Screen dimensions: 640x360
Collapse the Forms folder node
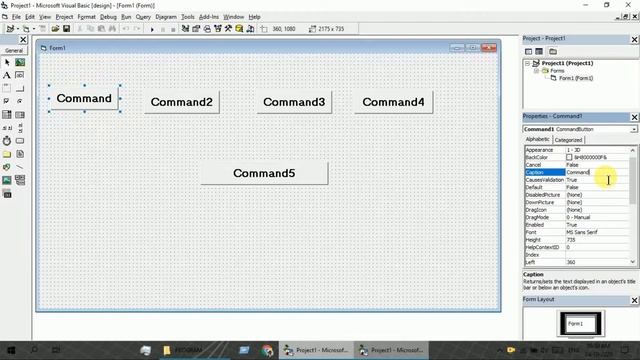coord(536,71)
